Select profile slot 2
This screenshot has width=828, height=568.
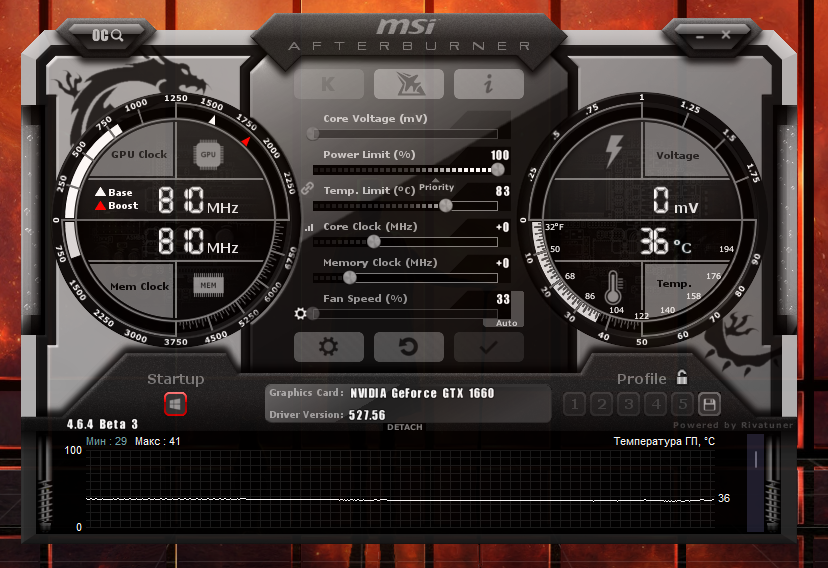pos(601,405)
